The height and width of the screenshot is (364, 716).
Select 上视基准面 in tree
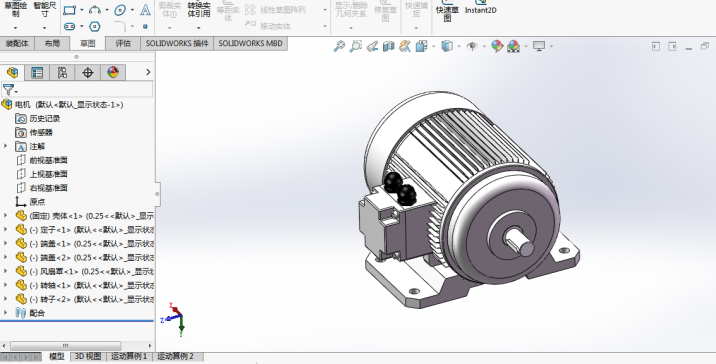coord(48,174)
